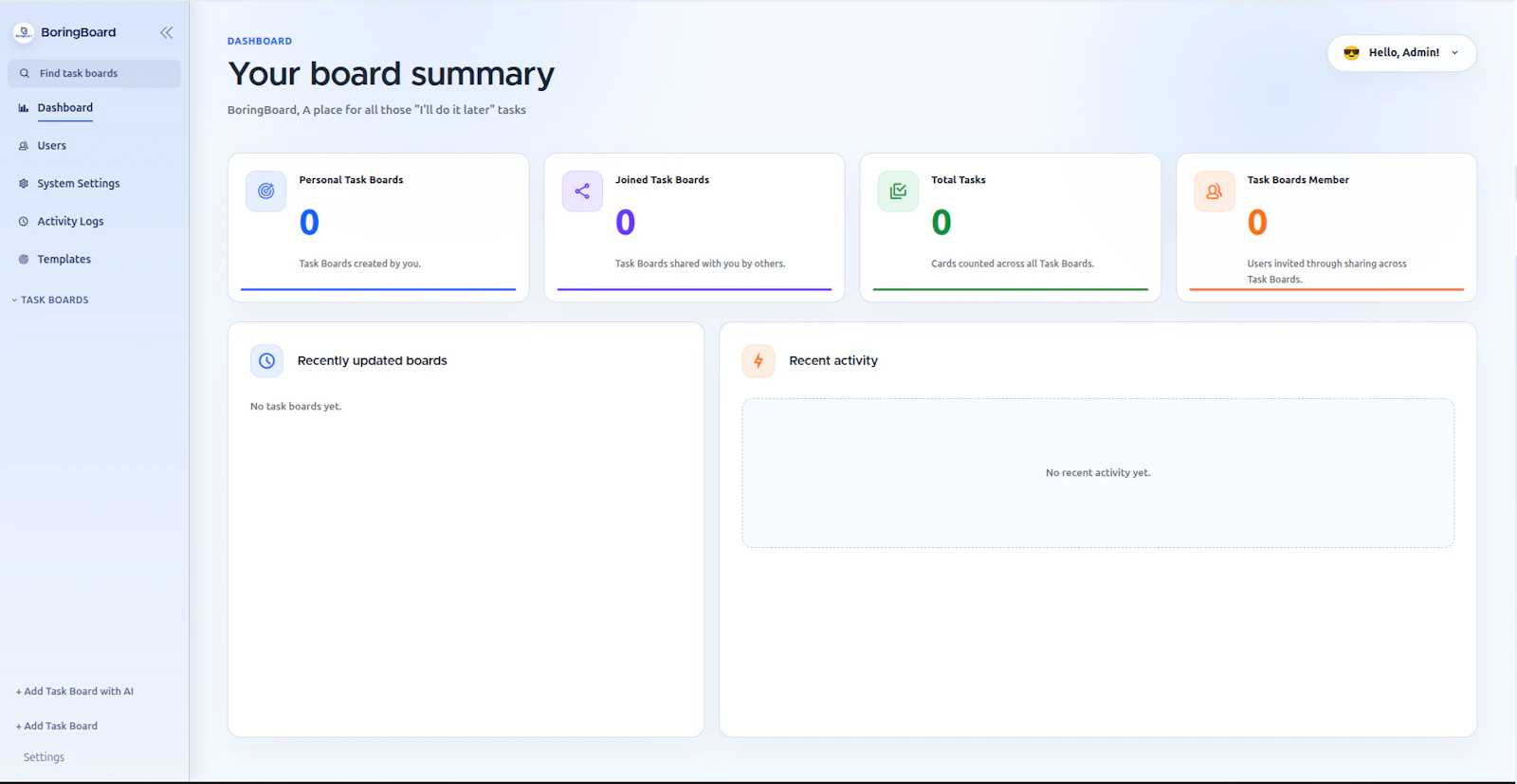Click the Dashboard chart icon

(24, 108)
